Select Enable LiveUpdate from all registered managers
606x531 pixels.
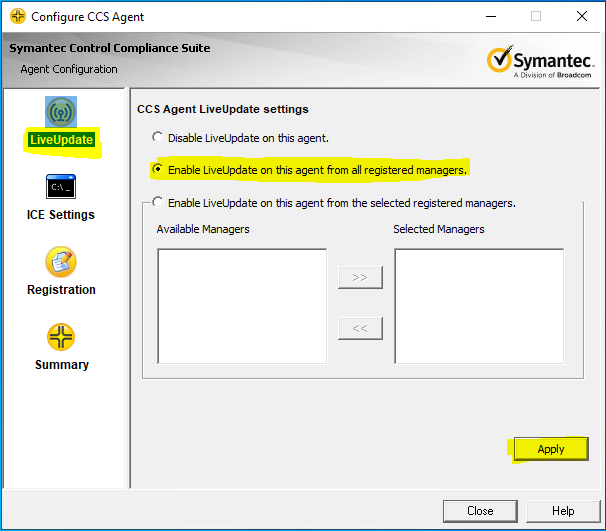click(310, 170)
